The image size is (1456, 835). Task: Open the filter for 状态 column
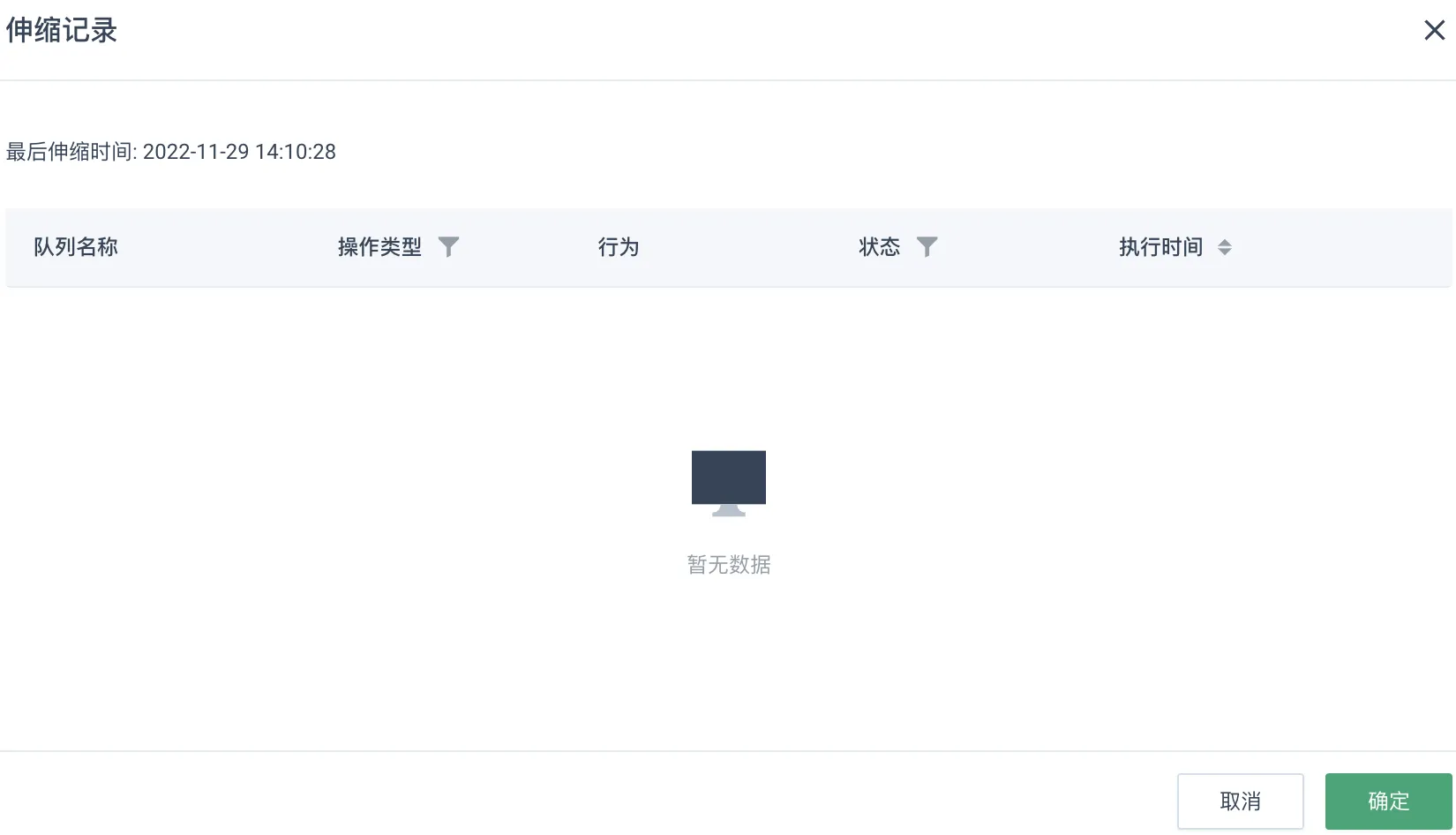[x=927, y=247]
